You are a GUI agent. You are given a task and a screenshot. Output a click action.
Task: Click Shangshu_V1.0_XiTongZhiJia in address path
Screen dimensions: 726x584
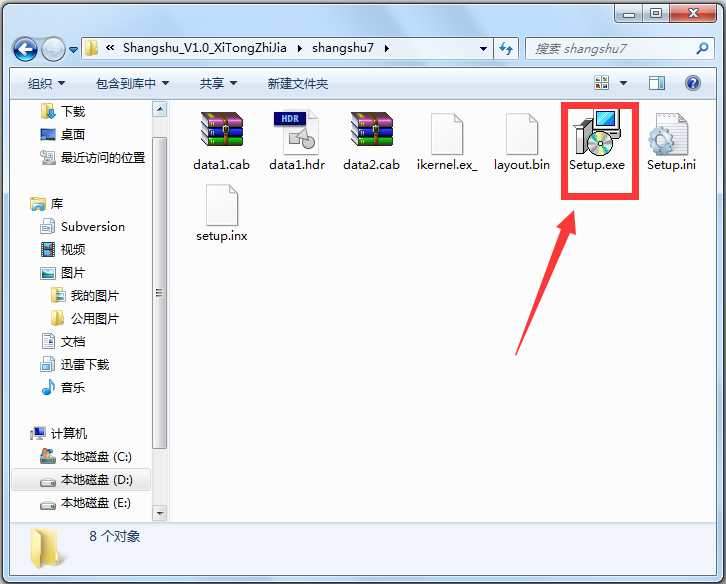[205, 48]
